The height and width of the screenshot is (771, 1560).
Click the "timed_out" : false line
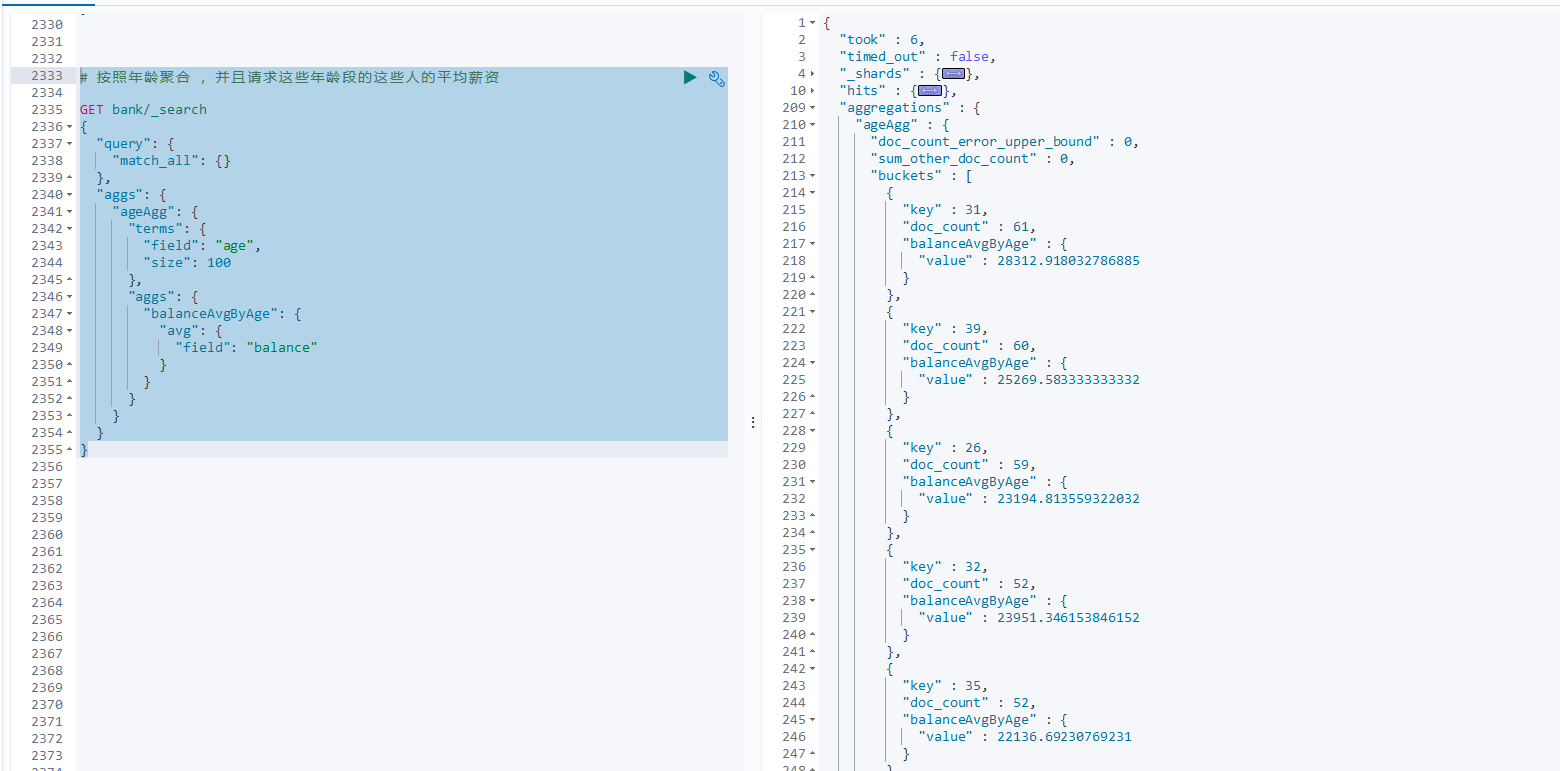(917, 57)
